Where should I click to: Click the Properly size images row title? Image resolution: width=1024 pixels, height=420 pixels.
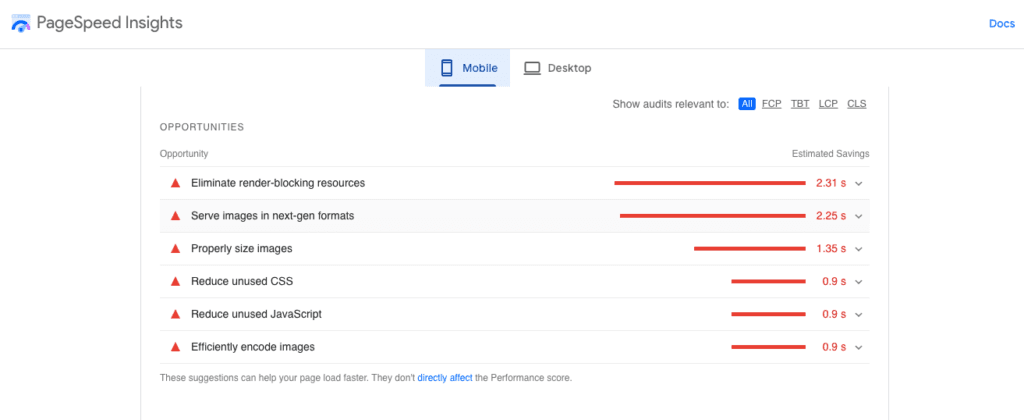[241, 249]
